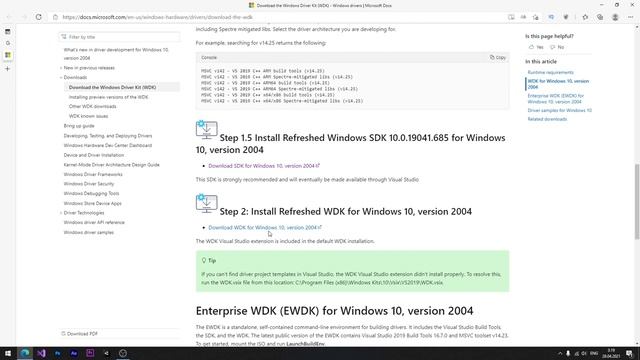Open Other WDK downloads item
The height and width of the screenshot is (360, 640).
click(x=92, y=107)
